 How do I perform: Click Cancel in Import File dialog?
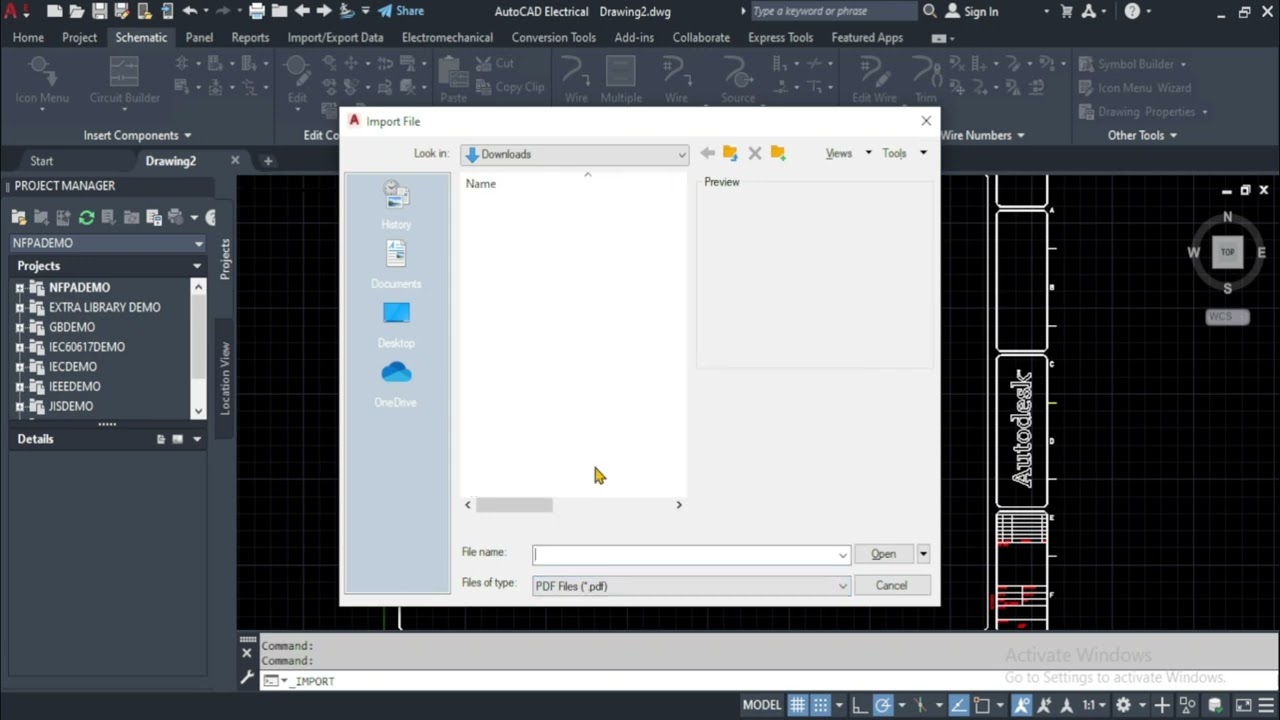891,586
